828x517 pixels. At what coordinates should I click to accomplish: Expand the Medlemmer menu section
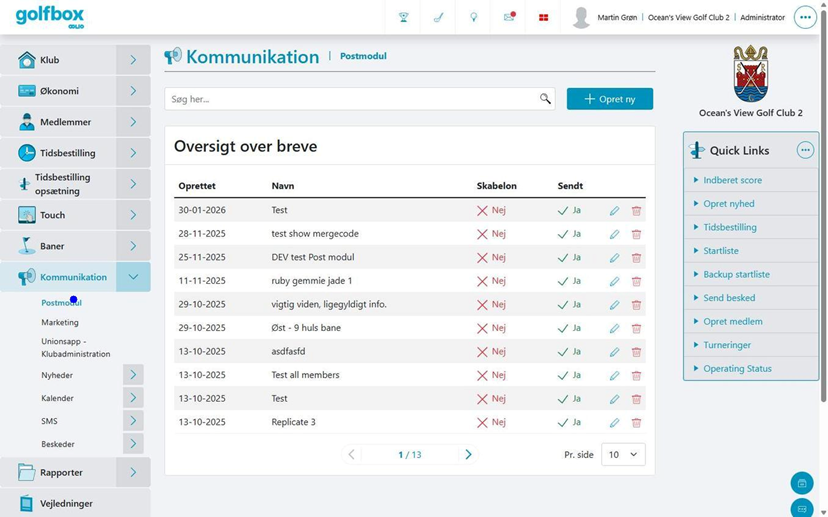pyautogui.click(x=133, y=122)
